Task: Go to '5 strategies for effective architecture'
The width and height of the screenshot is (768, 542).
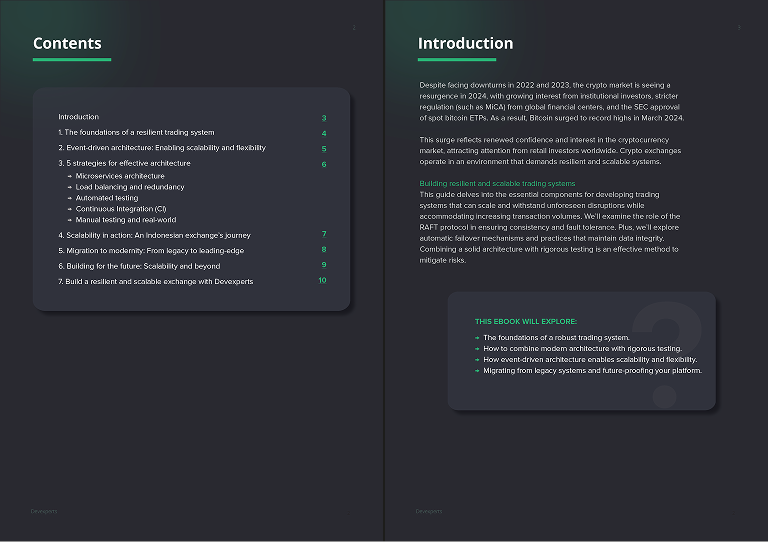Action: tap(124, 163)
